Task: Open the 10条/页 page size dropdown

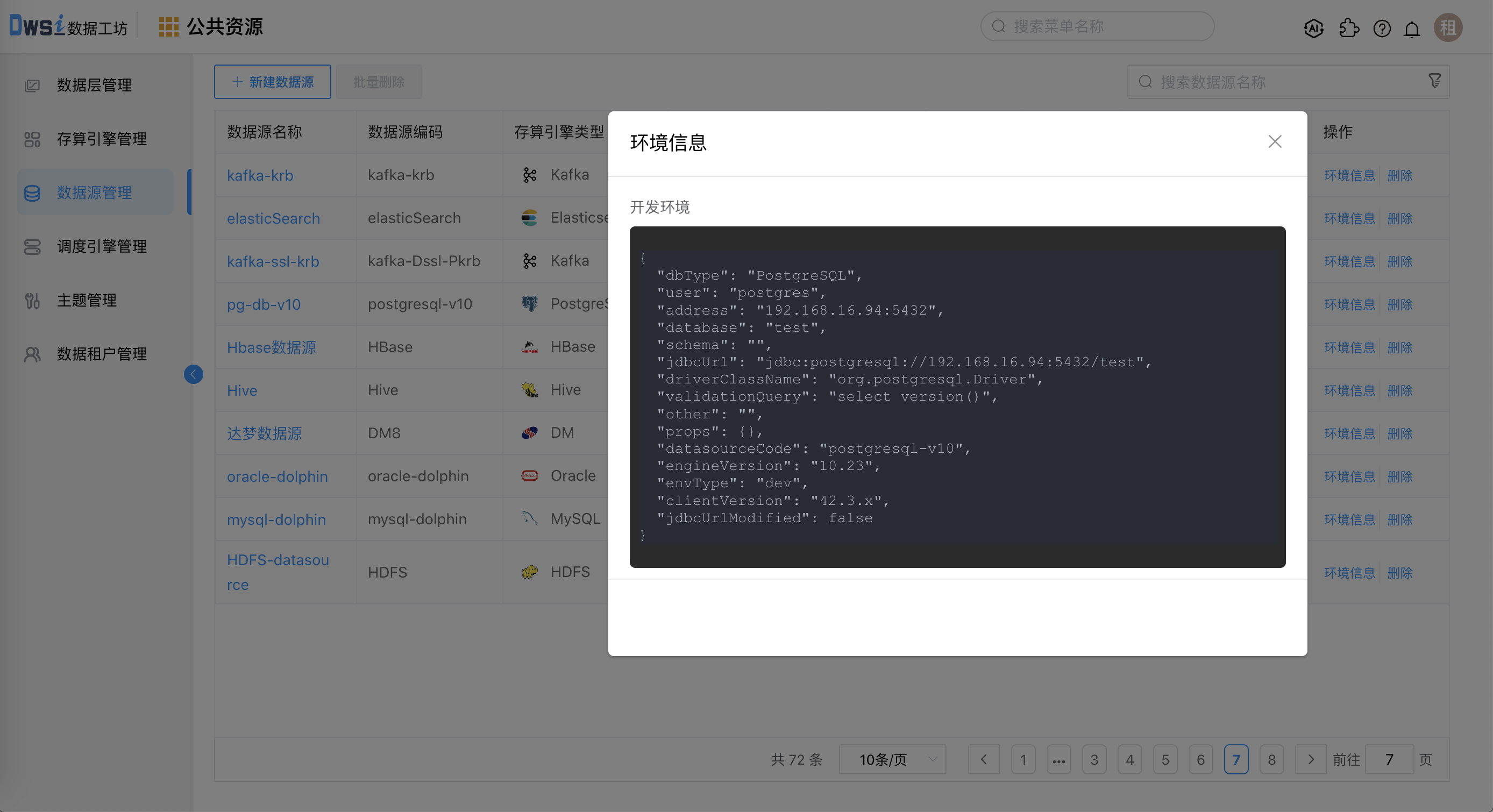Action: point(892,759)
